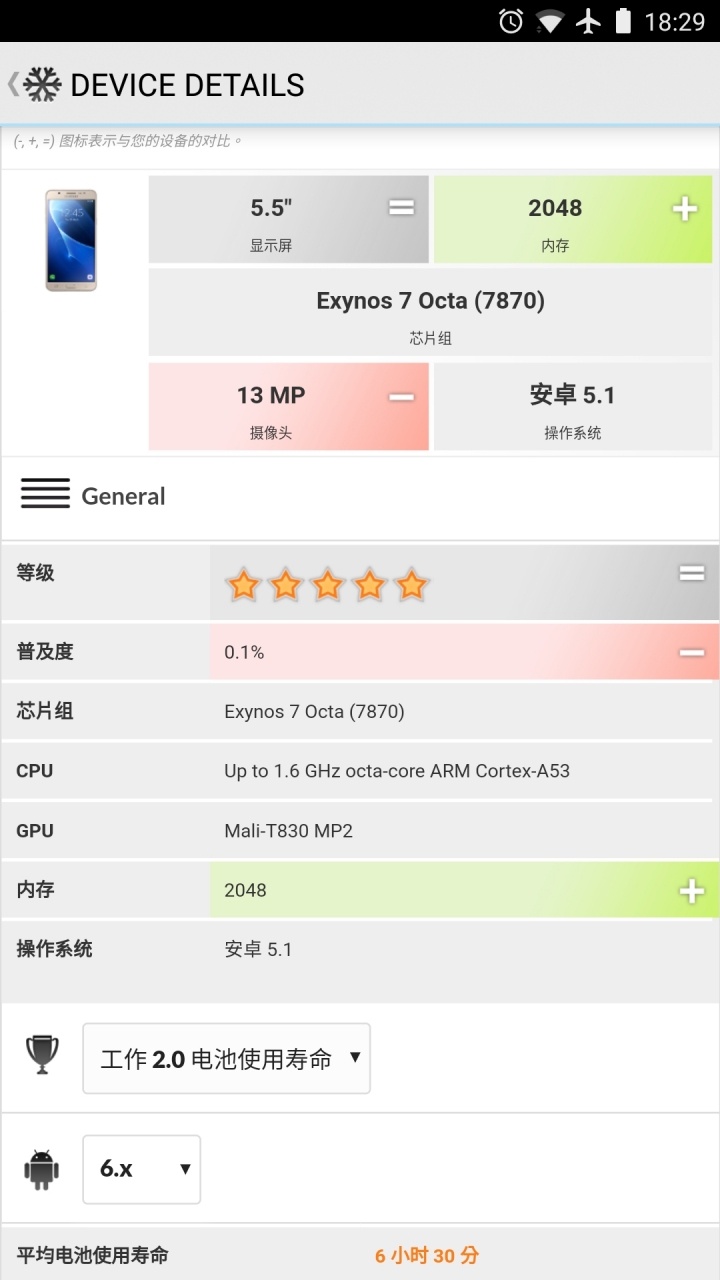Tap the equals icon on 5.5" display tile
The height and width of the screenshot is (1280, 720).
tap(401, 208)
